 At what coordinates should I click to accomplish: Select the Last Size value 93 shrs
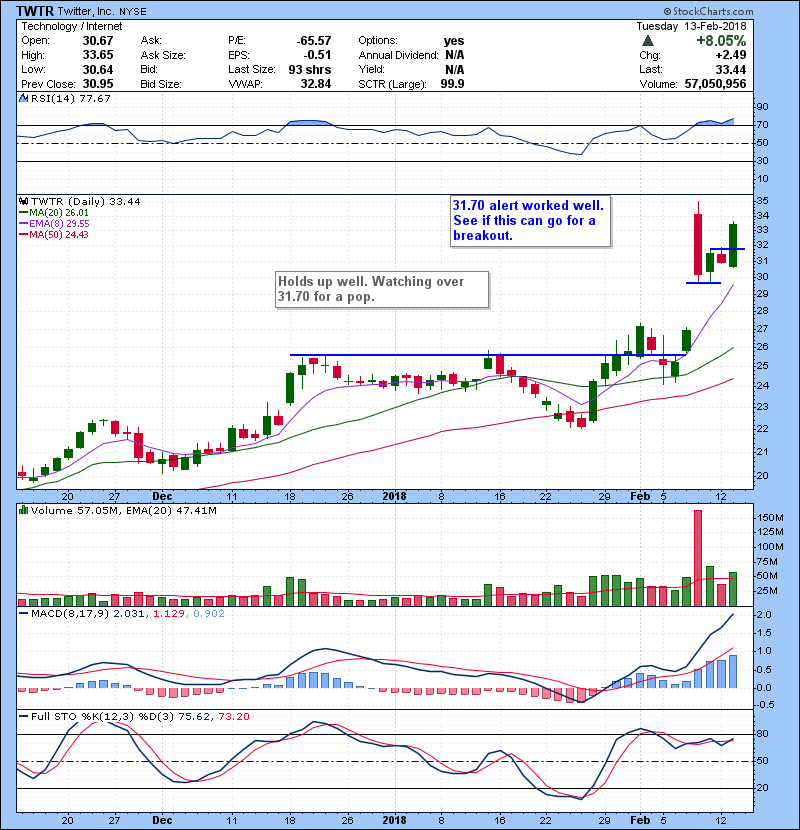(x=310, y=70)
